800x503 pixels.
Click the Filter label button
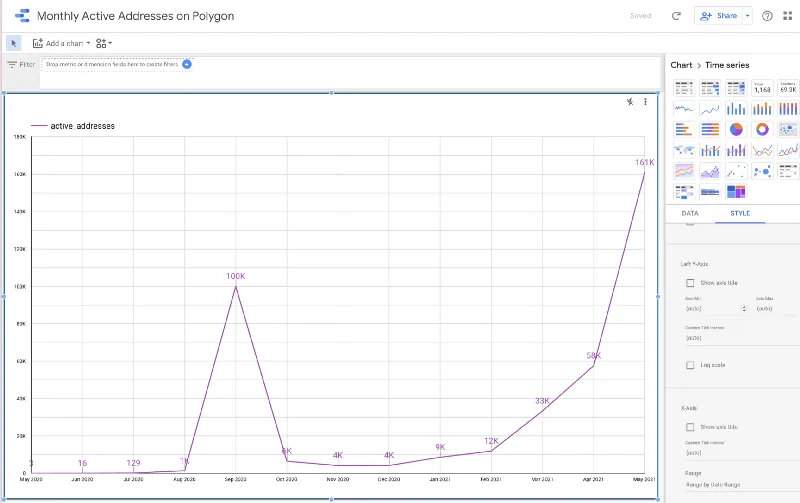pyautogui.click(x=21, y=64)
